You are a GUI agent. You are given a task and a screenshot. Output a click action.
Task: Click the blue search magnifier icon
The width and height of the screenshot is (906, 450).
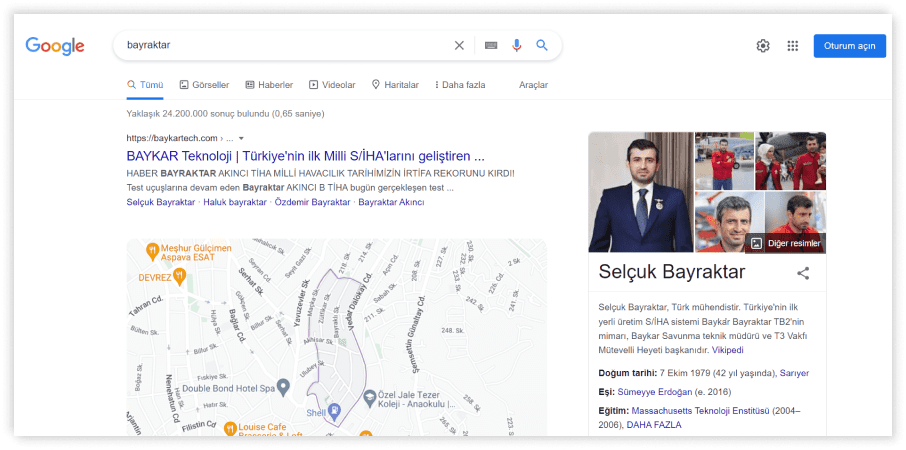click(542, 45)
